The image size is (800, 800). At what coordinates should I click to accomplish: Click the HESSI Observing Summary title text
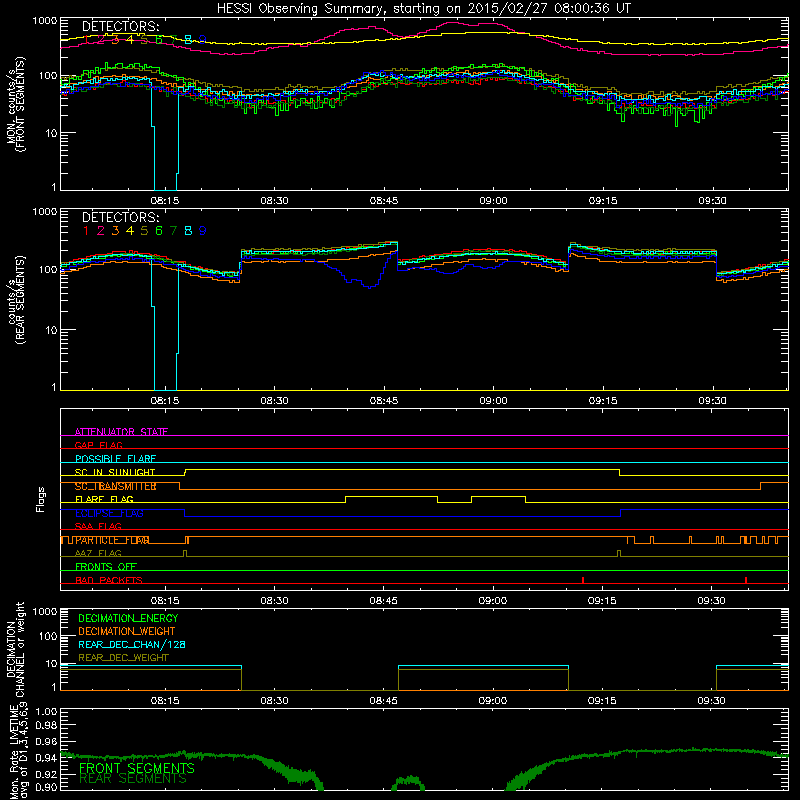tap(423, 8)
